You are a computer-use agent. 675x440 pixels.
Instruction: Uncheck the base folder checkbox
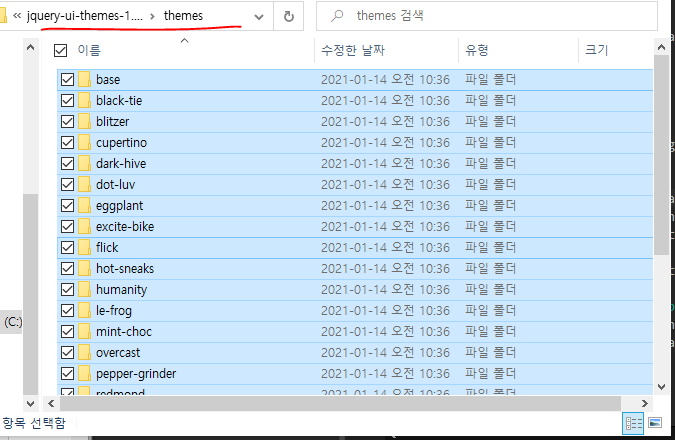[68, 80]
